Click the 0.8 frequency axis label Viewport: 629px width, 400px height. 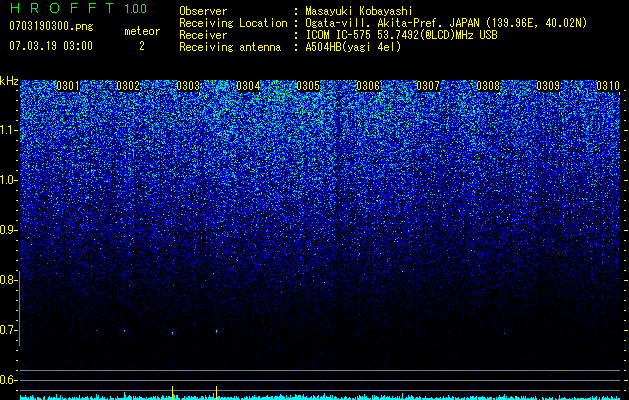pos(8,280)
